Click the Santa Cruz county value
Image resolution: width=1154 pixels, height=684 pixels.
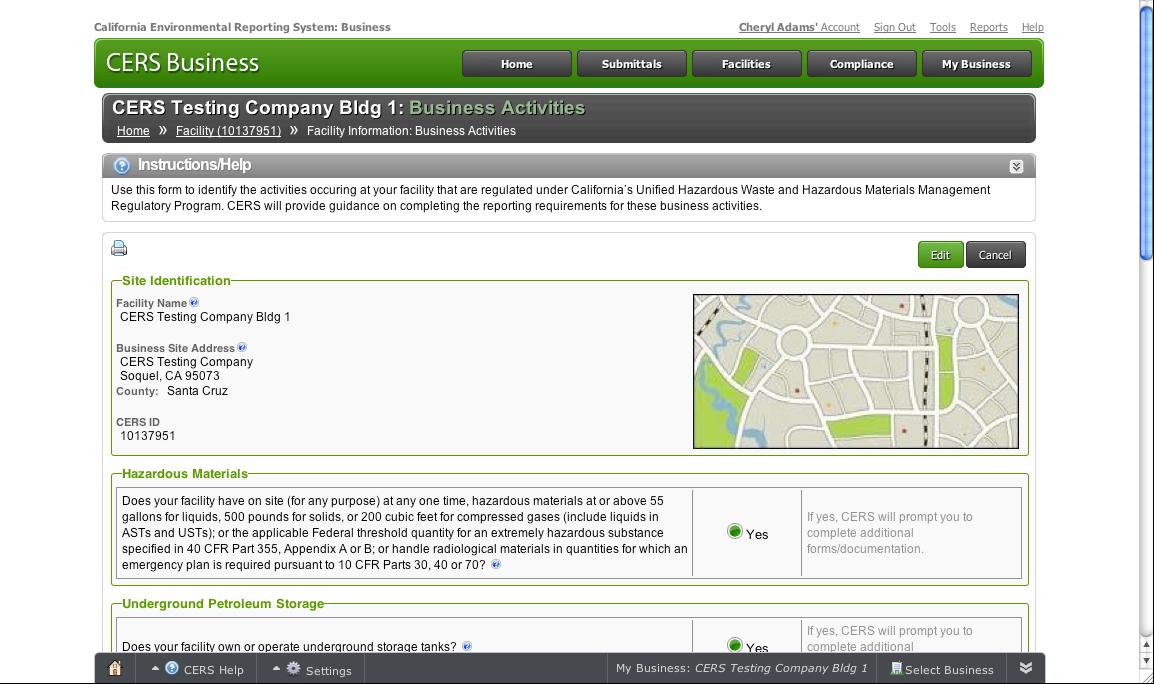[x=197, y=391]
